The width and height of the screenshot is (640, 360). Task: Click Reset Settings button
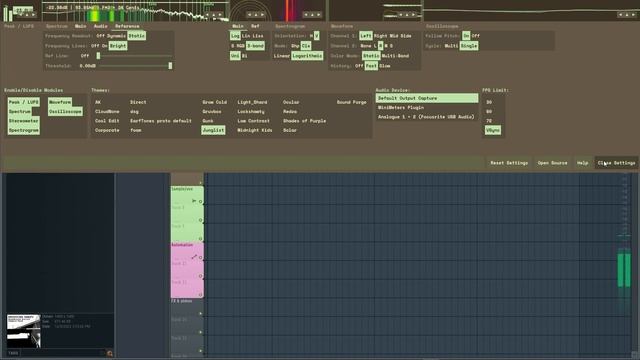[x=509, y=163]
